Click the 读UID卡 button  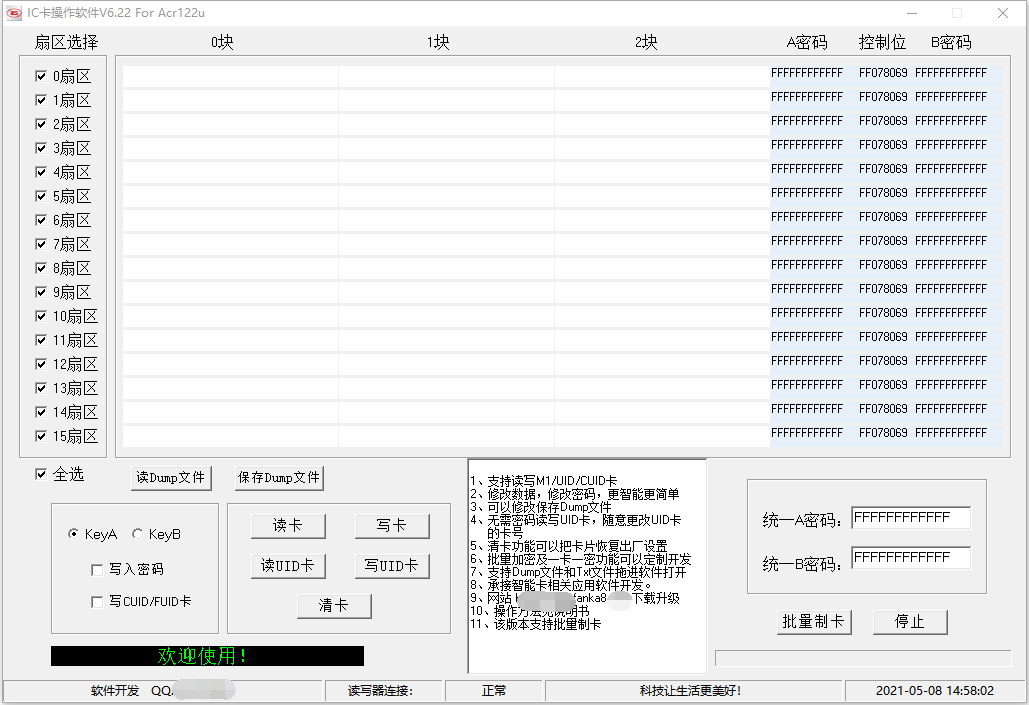coord(288,566)
